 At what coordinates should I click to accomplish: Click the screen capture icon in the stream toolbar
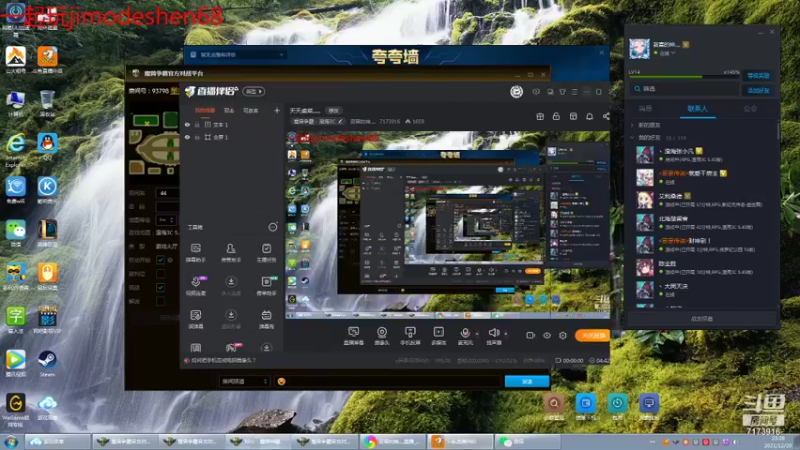354,333
